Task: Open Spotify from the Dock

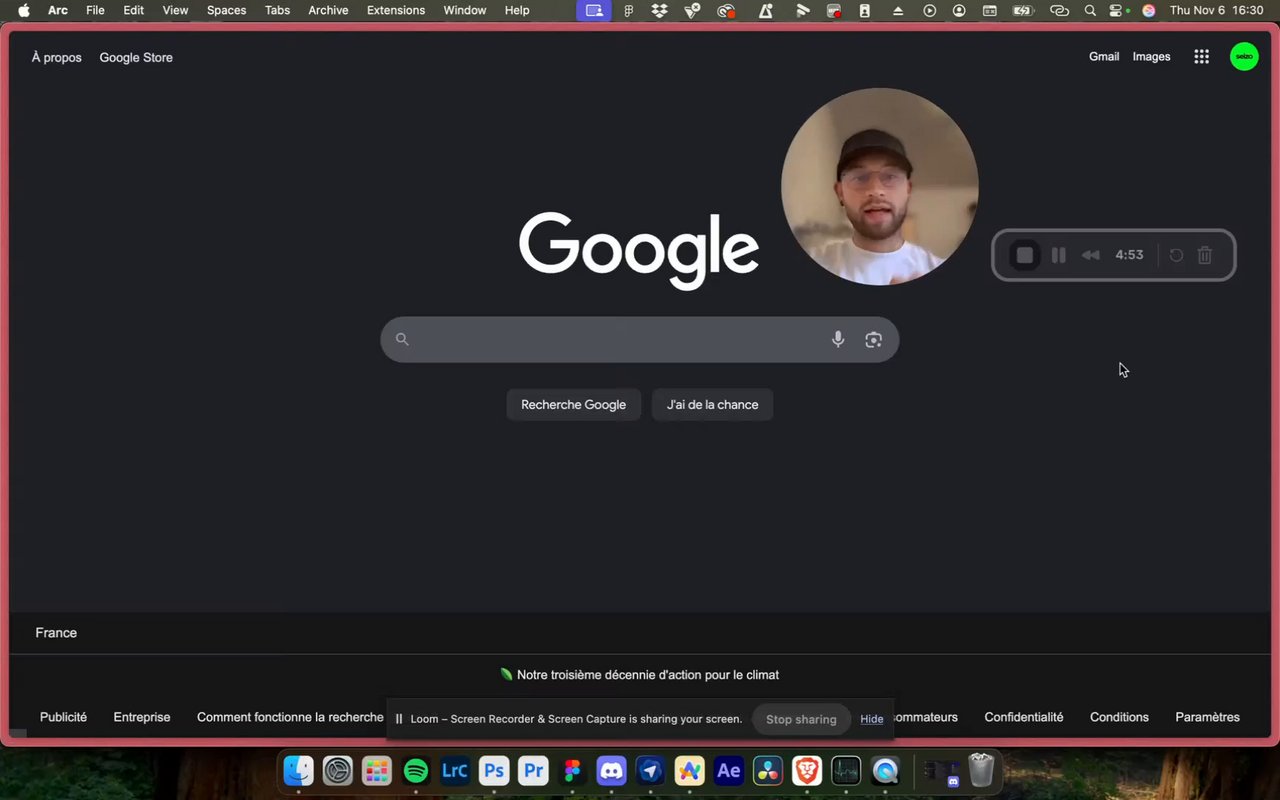Action: coord(416,770)
